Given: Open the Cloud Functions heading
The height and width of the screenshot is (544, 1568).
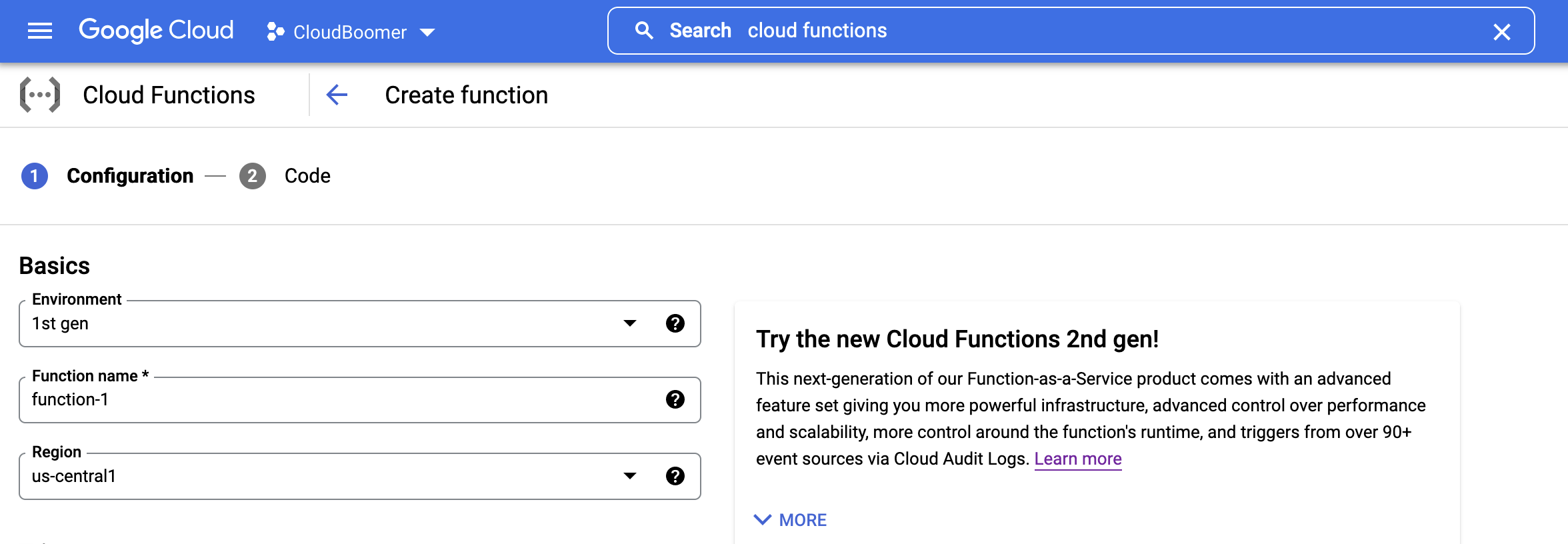Looking at the screenshot, I should click(169, 95).
